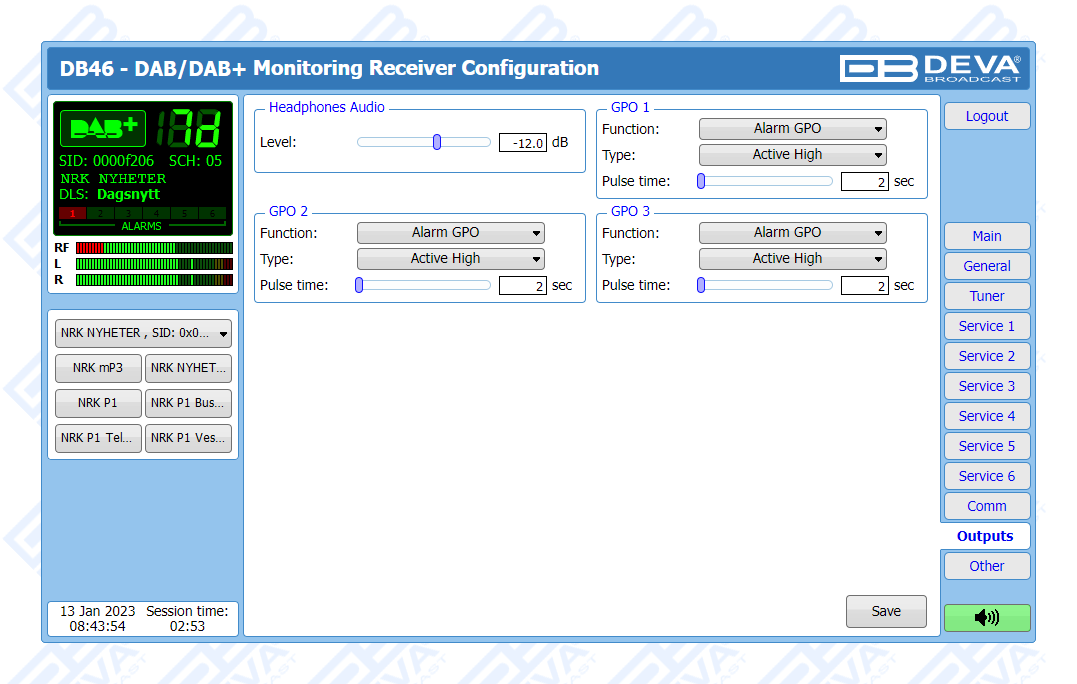Select the NRK mP3 preset button
This screenshot has height=684, width=1077.
(98, 368)
